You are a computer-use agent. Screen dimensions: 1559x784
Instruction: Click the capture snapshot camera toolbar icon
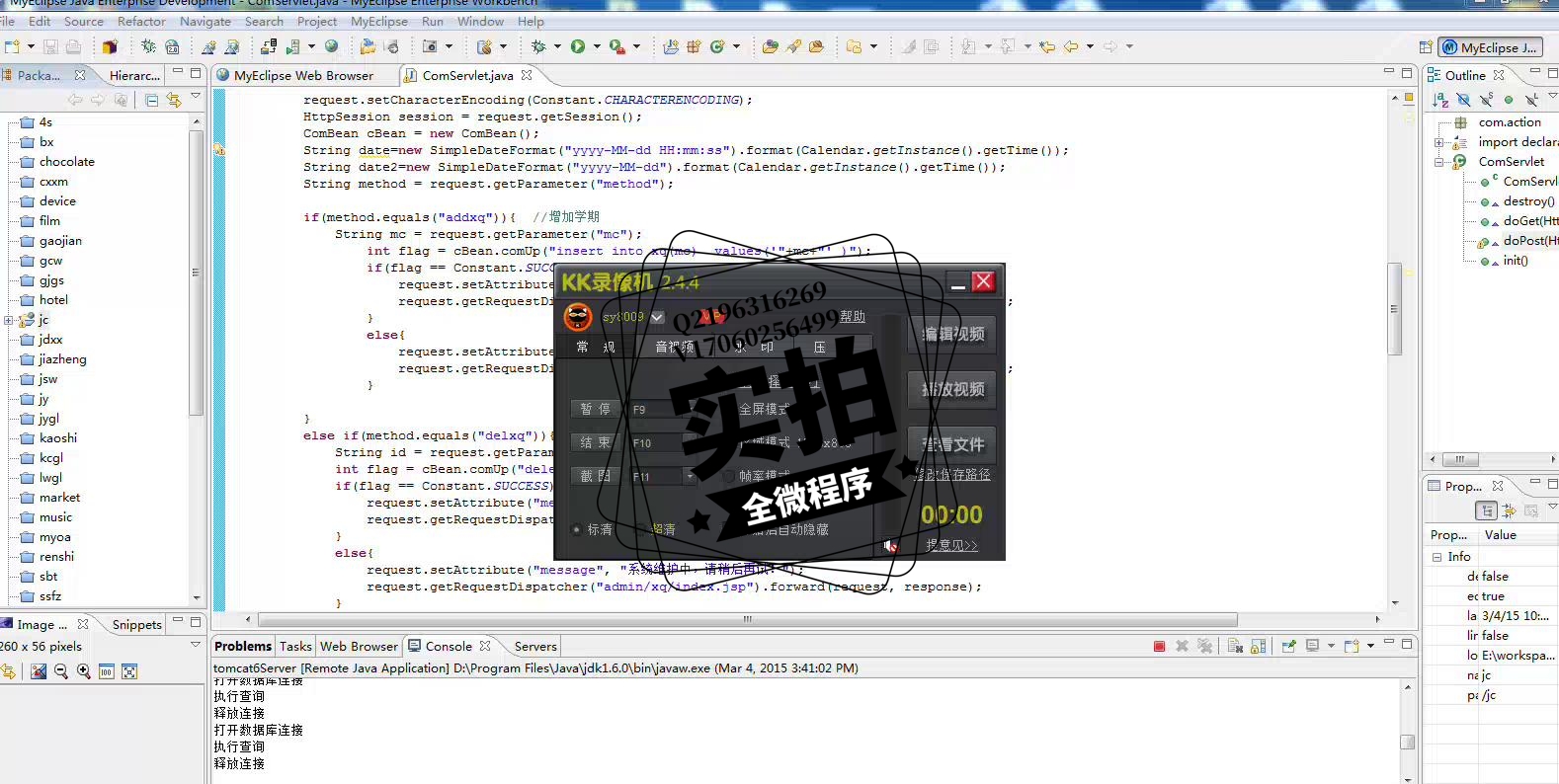click(x=430, y=46)
